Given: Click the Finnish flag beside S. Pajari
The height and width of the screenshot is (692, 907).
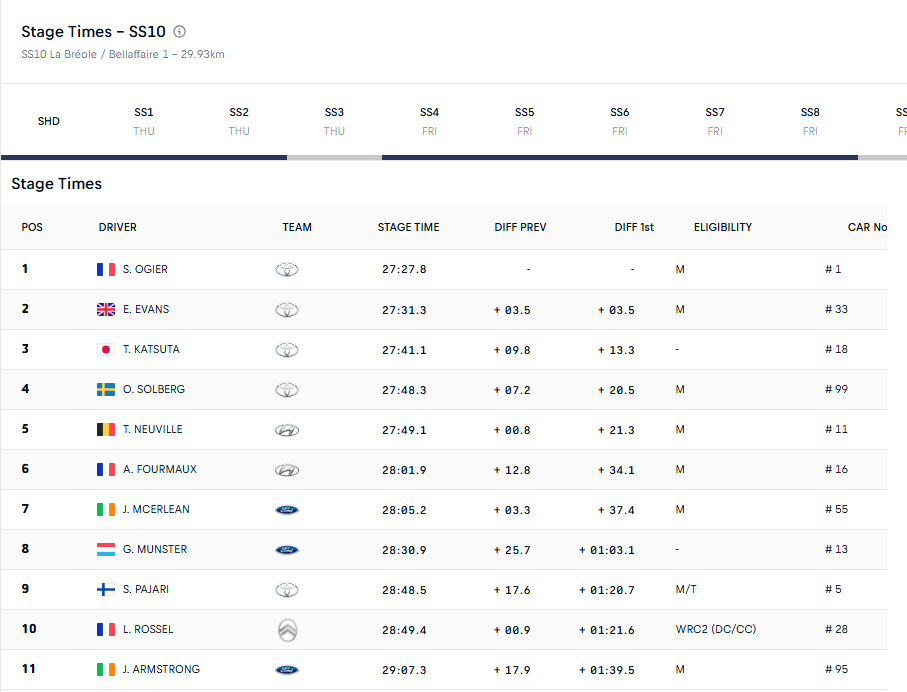Looking at the screenshot, I should (x=106, y=590).
